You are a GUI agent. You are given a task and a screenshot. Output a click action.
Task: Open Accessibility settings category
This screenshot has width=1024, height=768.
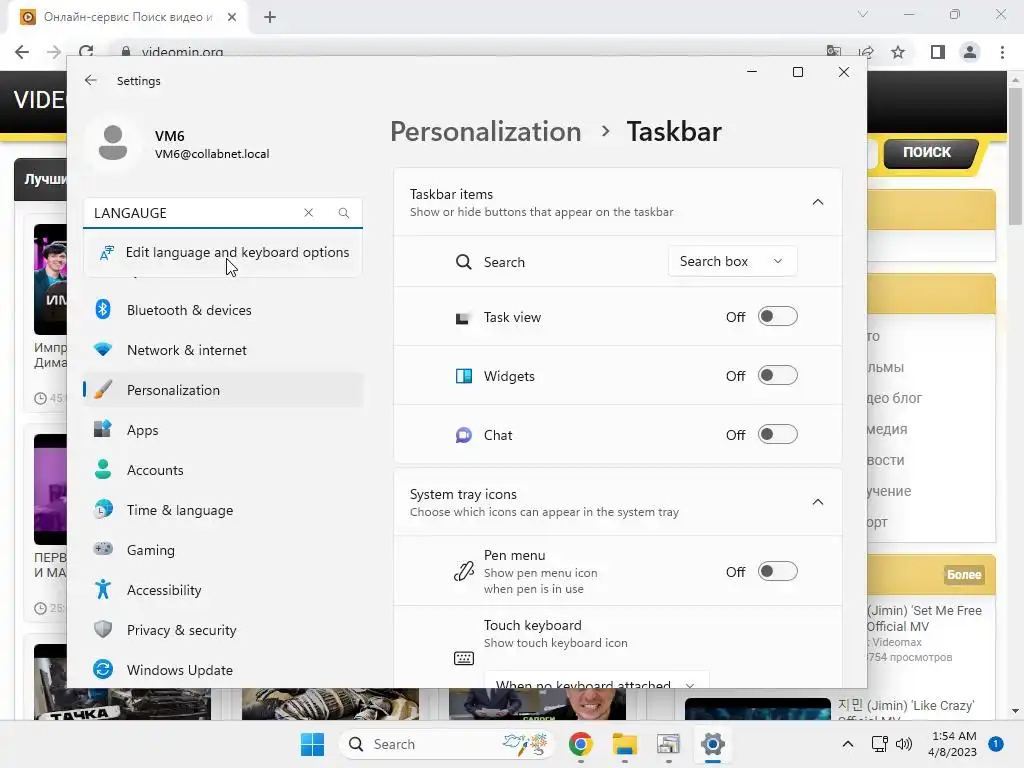coord(223,590)
